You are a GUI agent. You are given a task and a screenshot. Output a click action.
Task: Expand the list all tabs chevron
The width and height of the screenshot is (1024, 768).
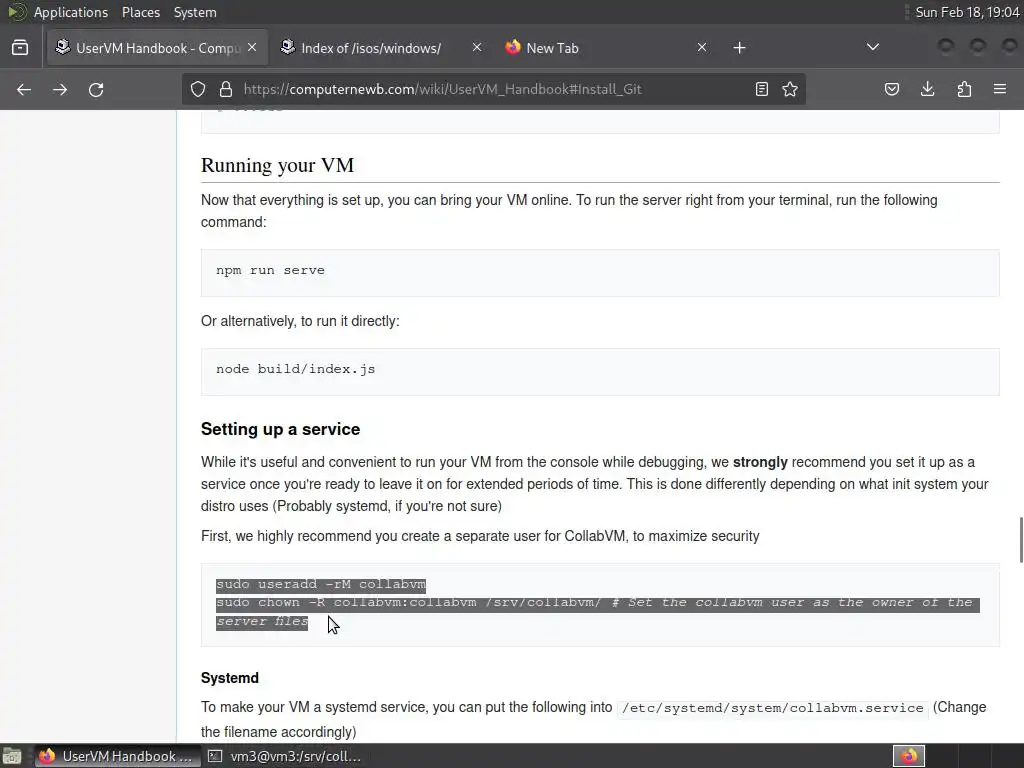point(872,47)
